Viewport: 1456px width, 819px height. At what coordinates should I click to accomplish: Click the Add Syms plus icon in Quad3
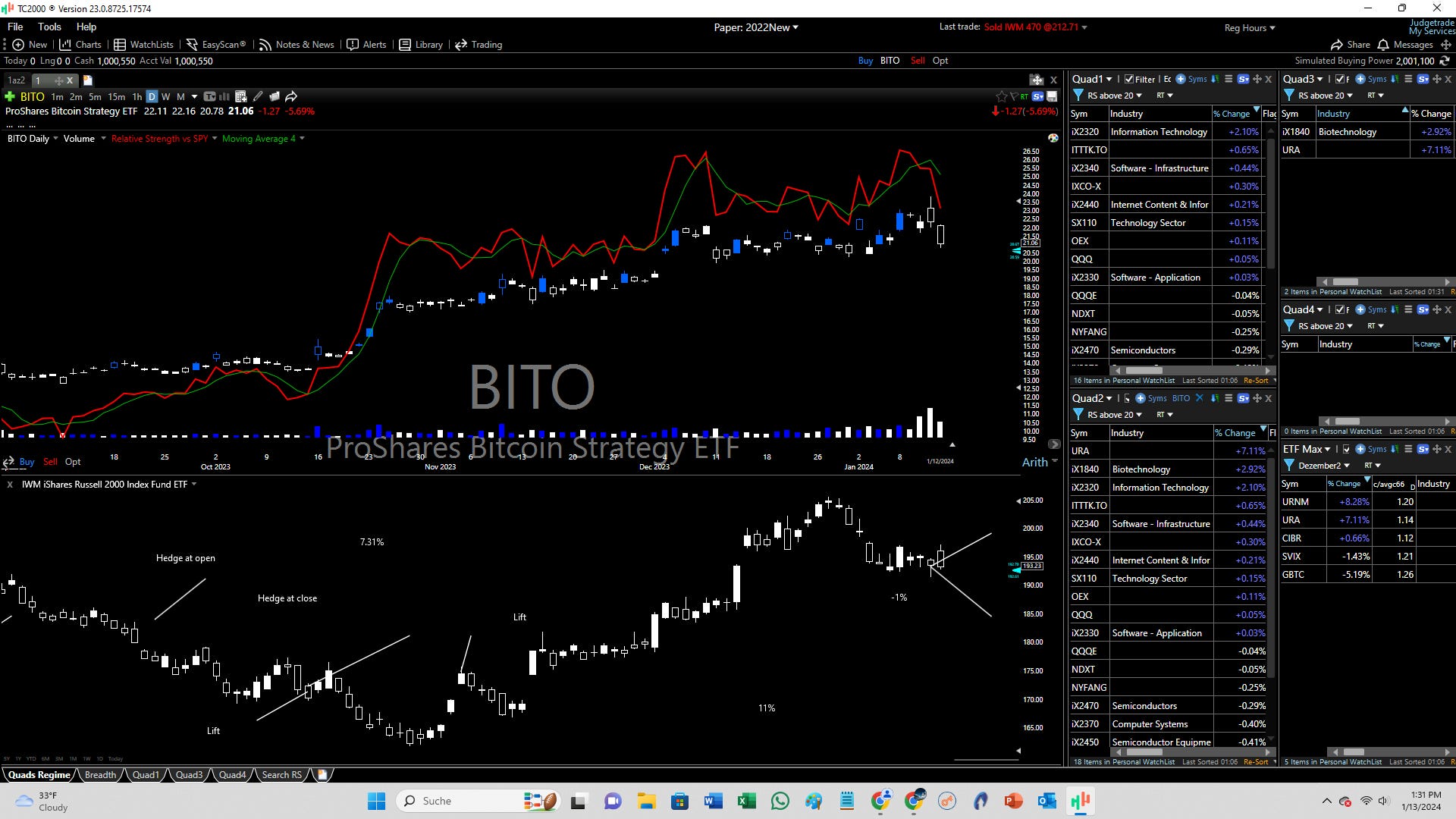[x=1360, y=79]
